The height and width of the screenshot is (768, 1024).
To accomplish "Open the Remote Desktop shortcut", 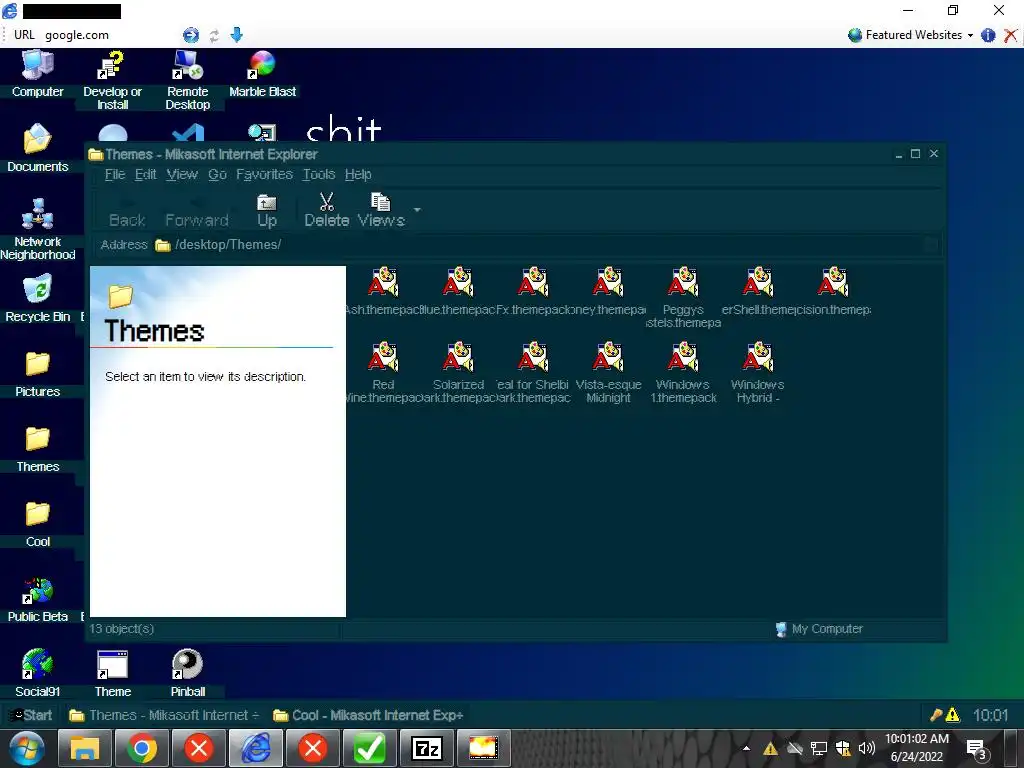I will [x=187, y=80].
